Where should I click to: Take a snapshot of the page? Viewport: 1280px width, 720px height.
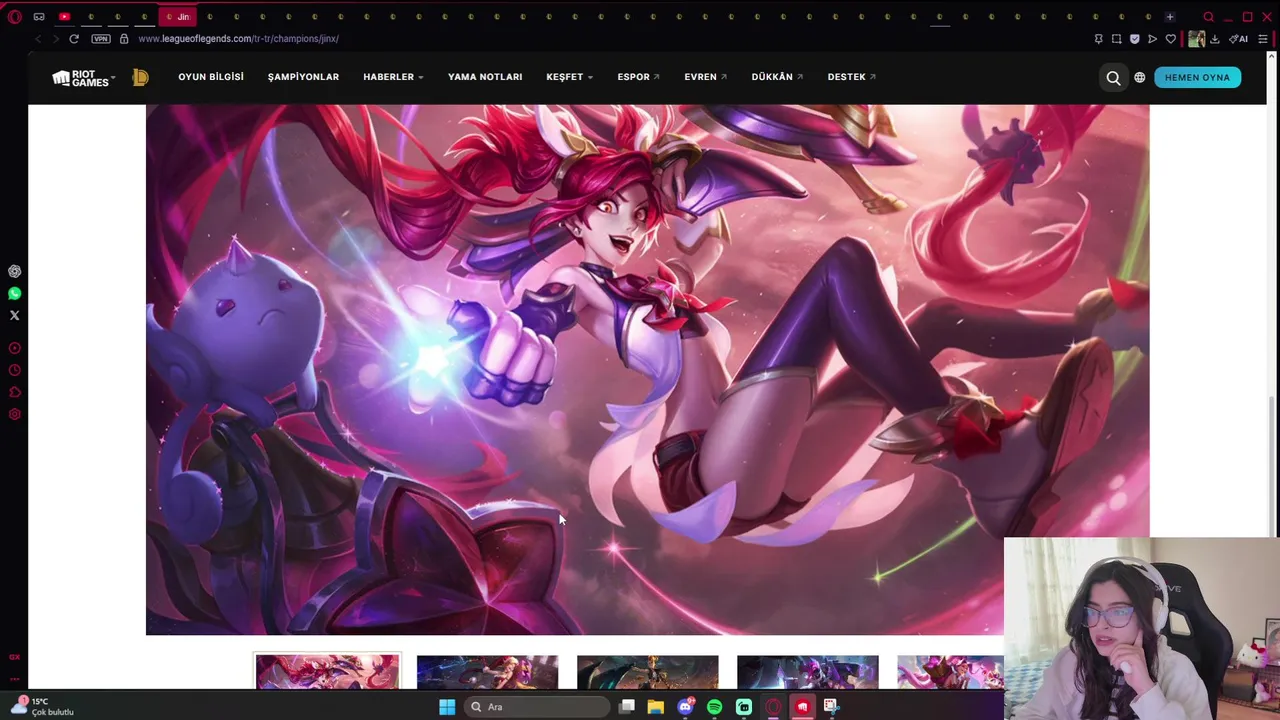pos(1116,39)
